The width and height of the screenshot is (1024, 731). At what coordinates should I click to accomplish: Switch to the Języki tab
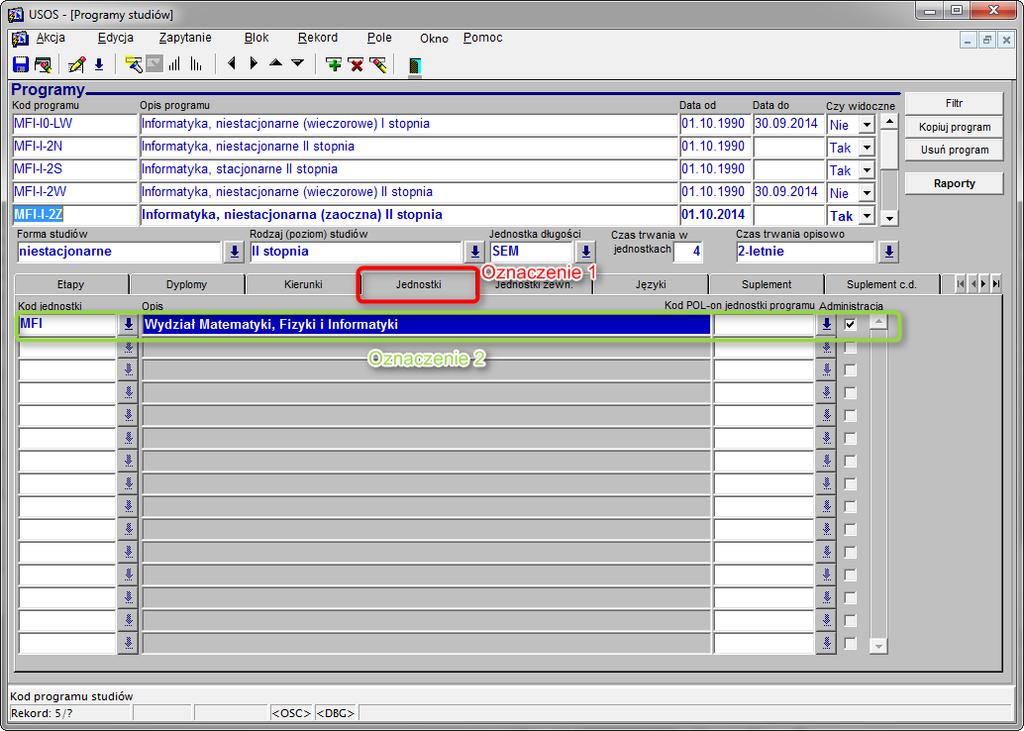coord(650,285)
